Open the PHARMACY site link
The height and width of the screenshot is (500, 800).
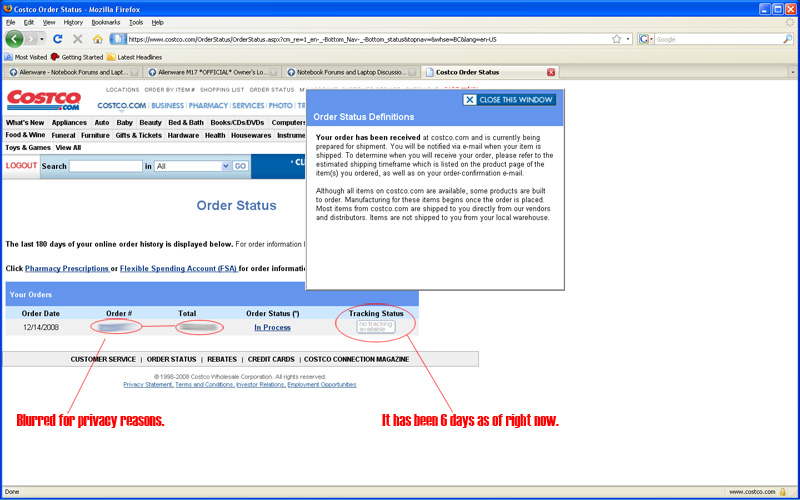[208, 106]
